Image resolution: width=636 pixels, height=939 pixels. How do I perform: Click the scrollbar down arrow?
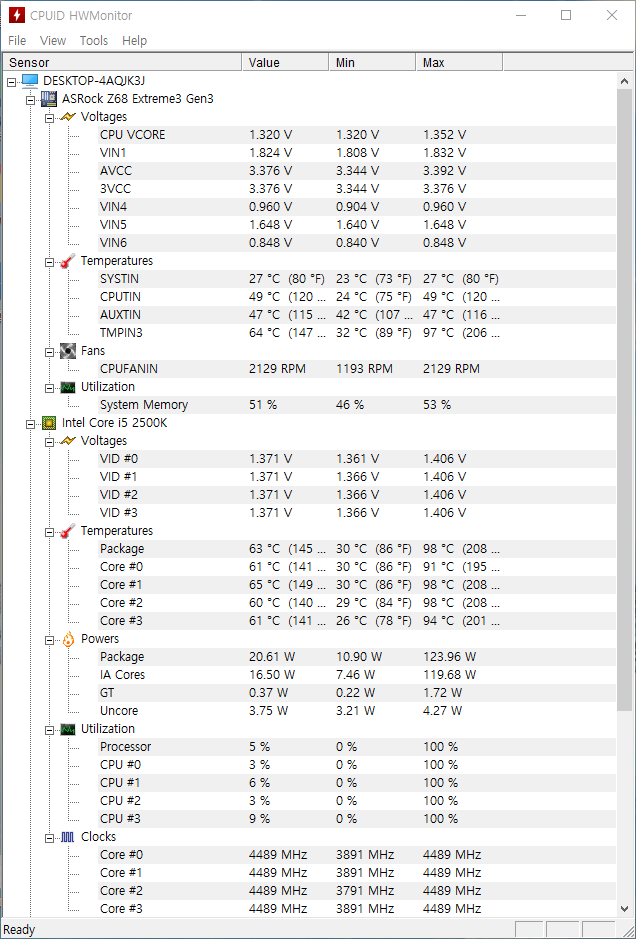point(625,908)
